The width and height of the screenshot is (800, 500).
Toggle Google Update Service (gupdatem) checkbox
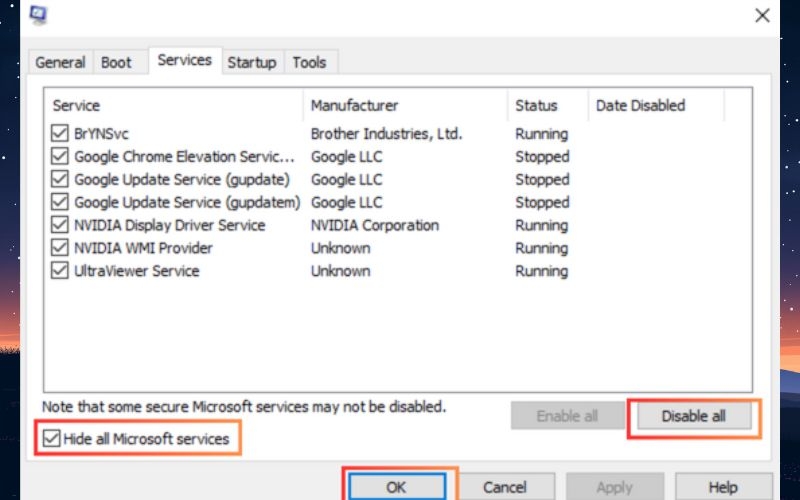coord(60,203)
